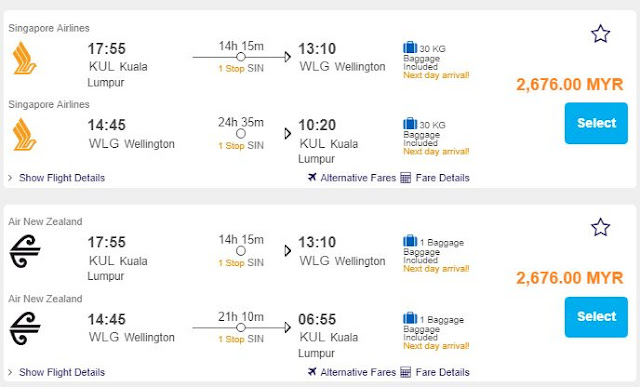The height and width of the screenshot is (387, 640).
Task: Favorite the Air New Zealand itinerary star
Action: pos(600,227)
